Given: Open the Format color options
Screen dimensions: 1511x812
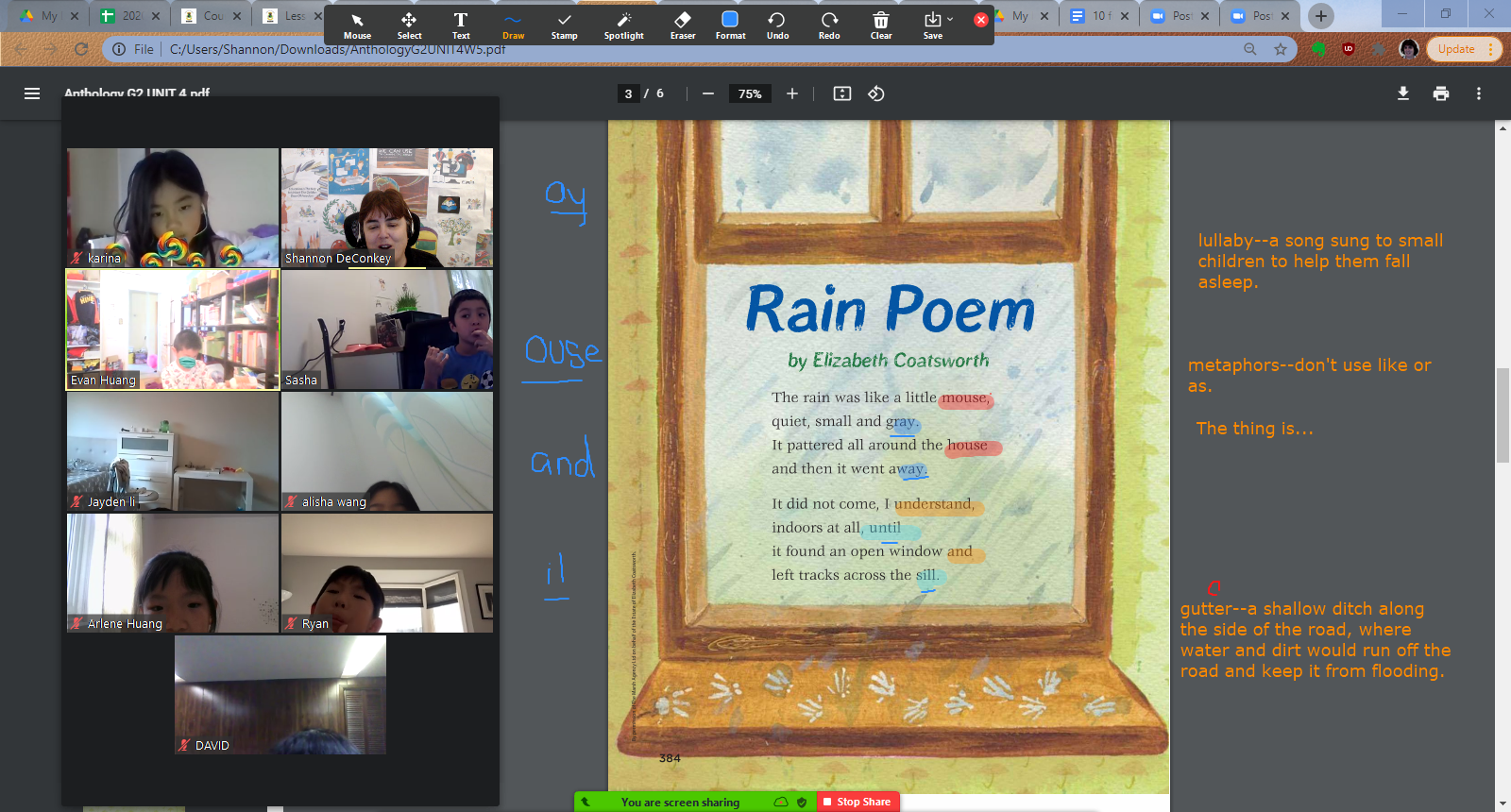Looking at the screenshot, I should (x=730, y=25).
